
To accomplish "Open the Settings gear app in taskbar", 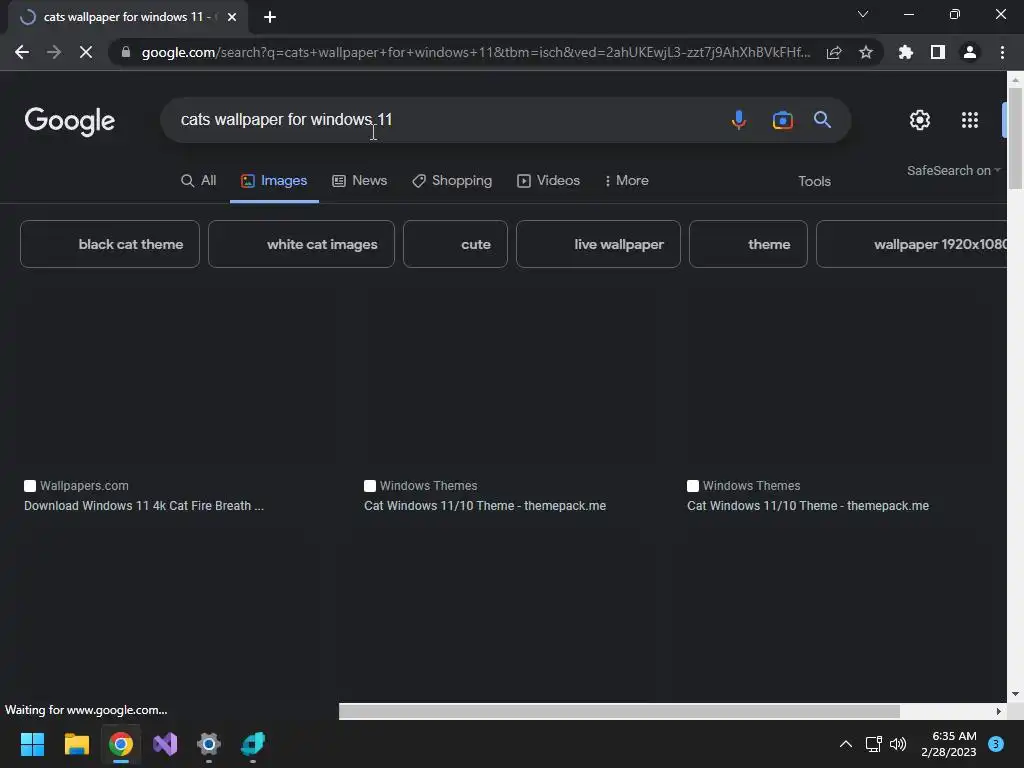I will [209, 744].
